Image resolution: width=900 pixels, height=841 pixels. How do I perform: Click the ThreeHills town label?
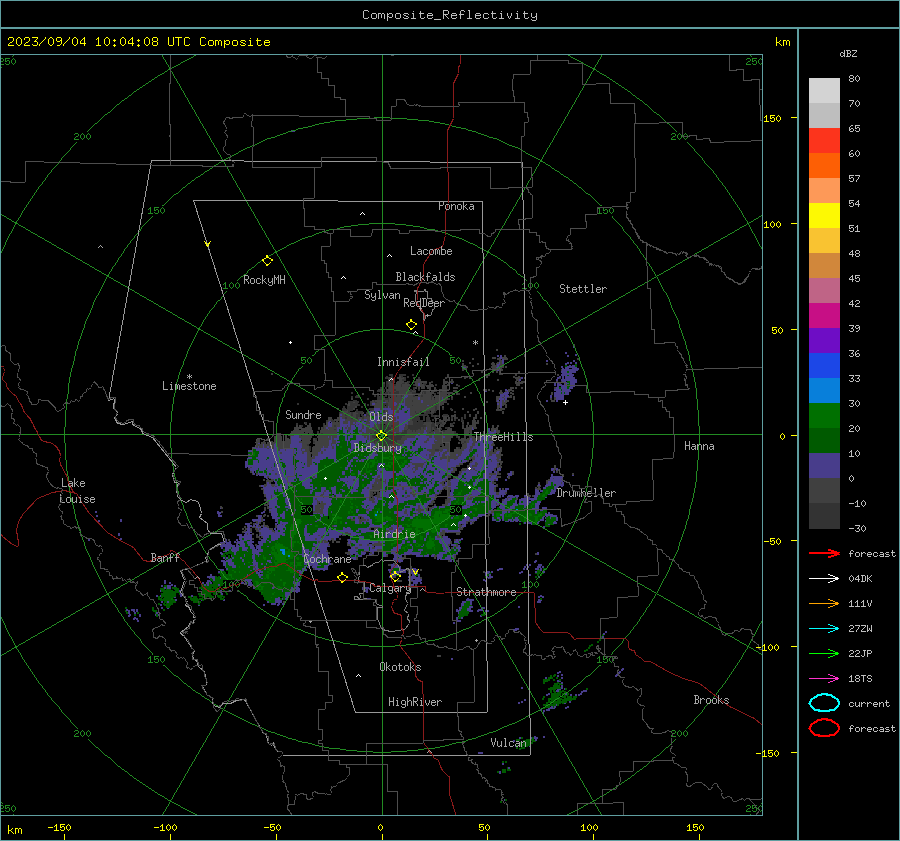tap(503, 437)
